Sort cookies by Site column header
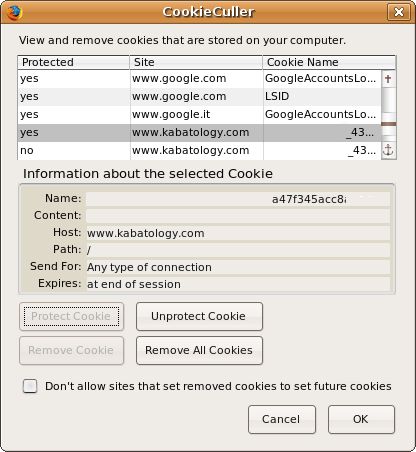Screen dimensions: 416x452 (196, 62)
